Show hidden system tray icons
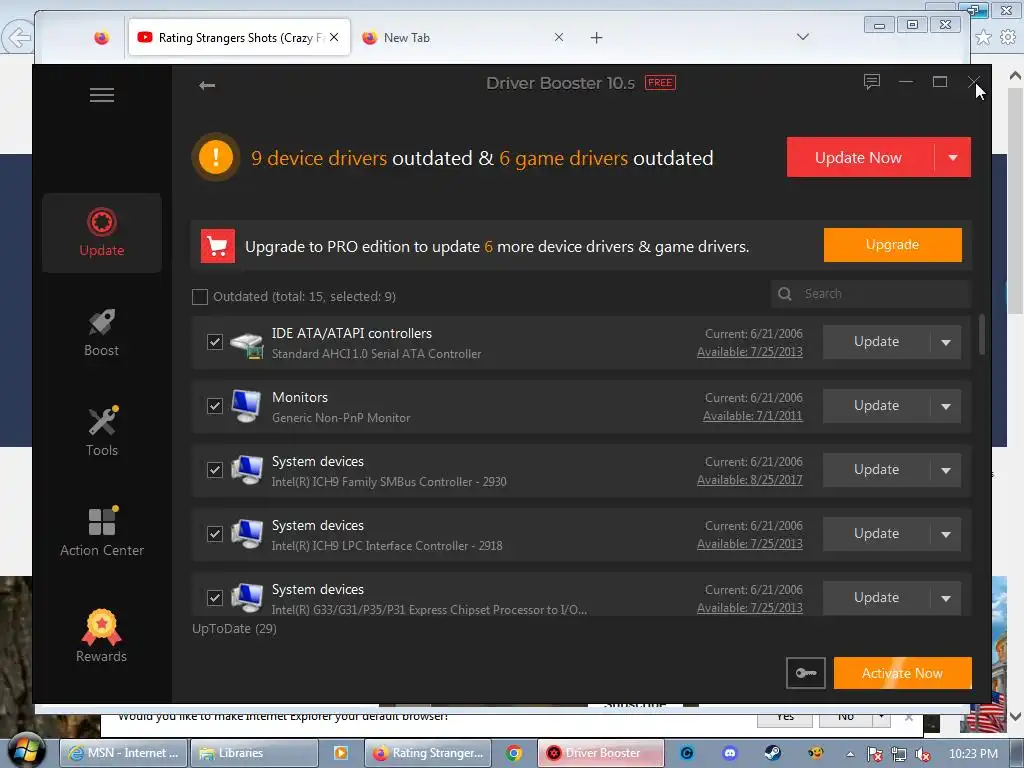The image size is (1024, 768). tap(850, 754)
